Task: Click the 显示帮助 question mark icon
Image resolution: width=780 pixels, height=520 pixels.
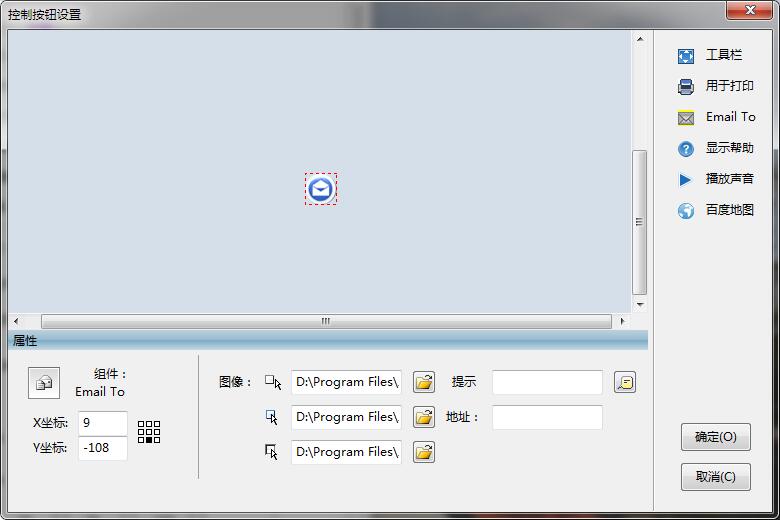Action: pyautogui.click(x=686, y=149)
